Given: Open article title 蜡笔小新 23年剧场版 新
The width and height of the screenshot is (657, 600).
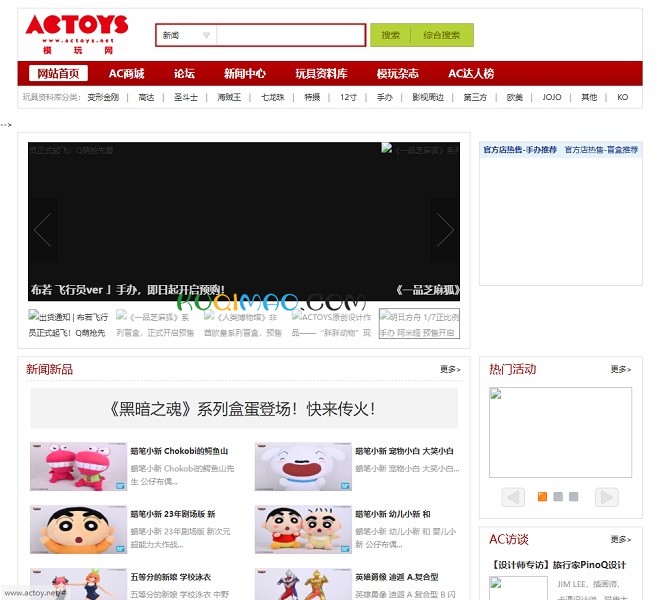Looking at the screenshot, I should [x=173, y=514].
